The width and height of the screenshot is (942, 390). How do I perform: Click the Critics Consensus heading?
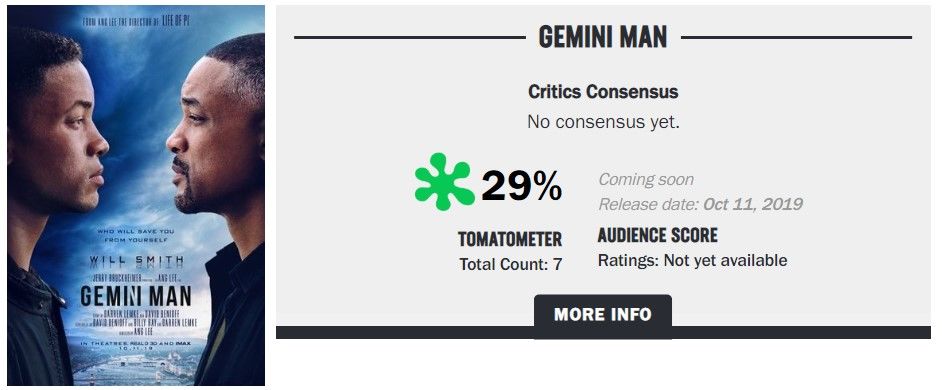(603, 92)
